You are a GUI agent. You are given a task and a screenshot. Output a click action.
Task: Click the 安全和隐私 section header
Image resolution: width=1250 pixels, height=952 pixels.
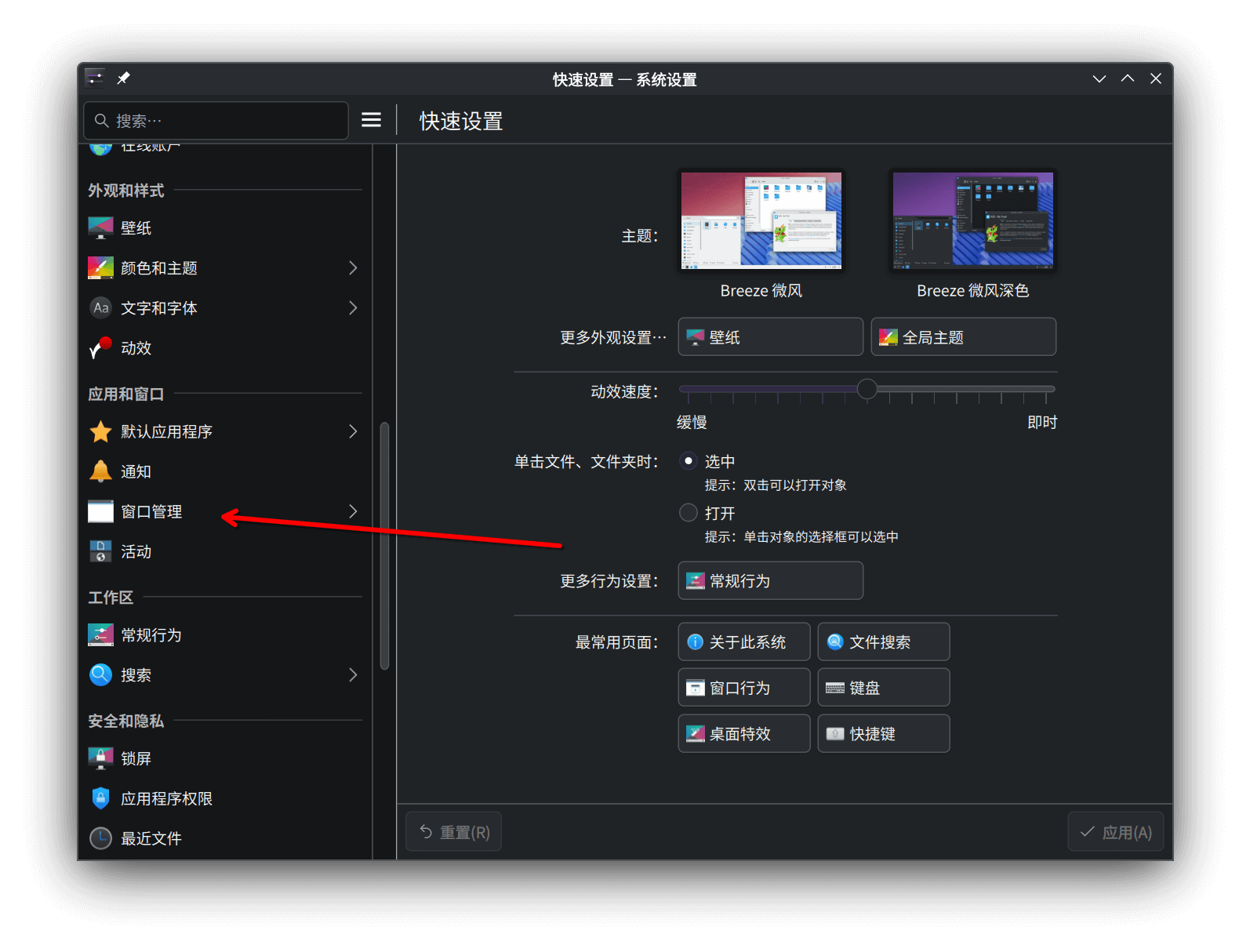125,721
